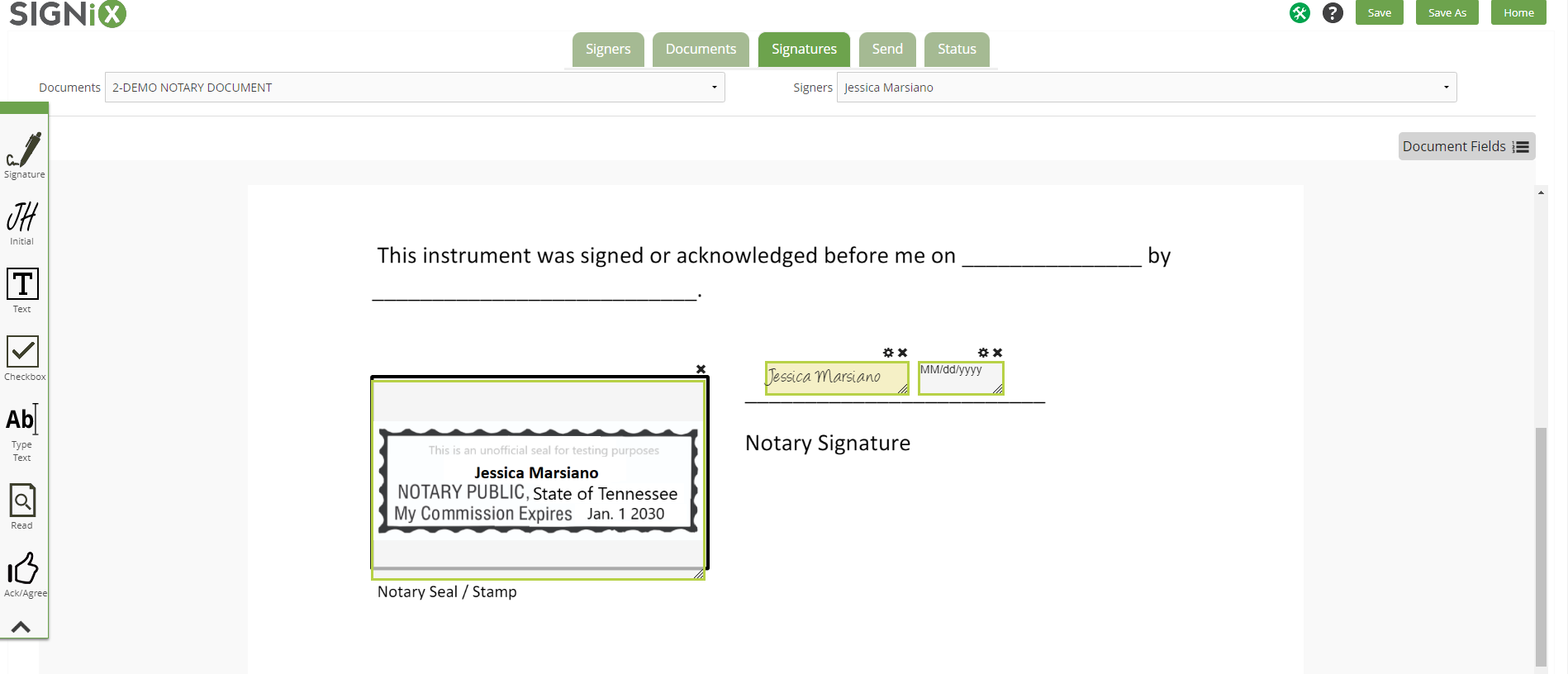Image resolution: width=1568 pixels, height=674 pixels.
Task: Open the Document Fields list
Action: (1466, 146)
